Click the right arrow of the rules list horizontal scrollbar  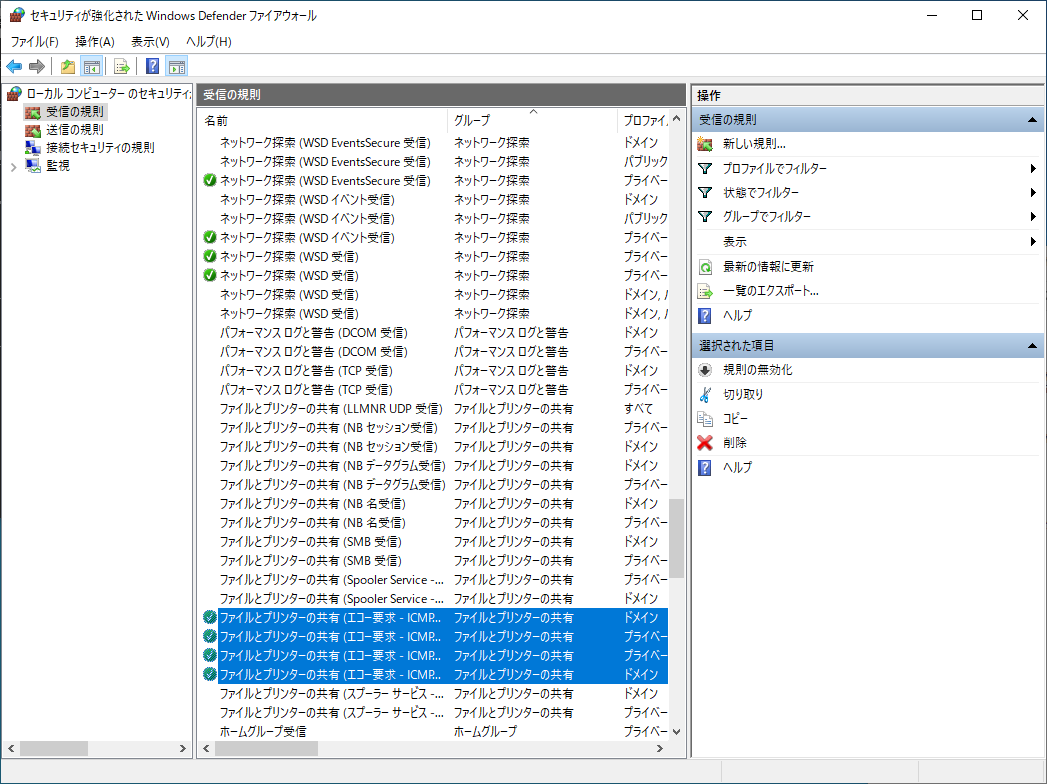660,749
